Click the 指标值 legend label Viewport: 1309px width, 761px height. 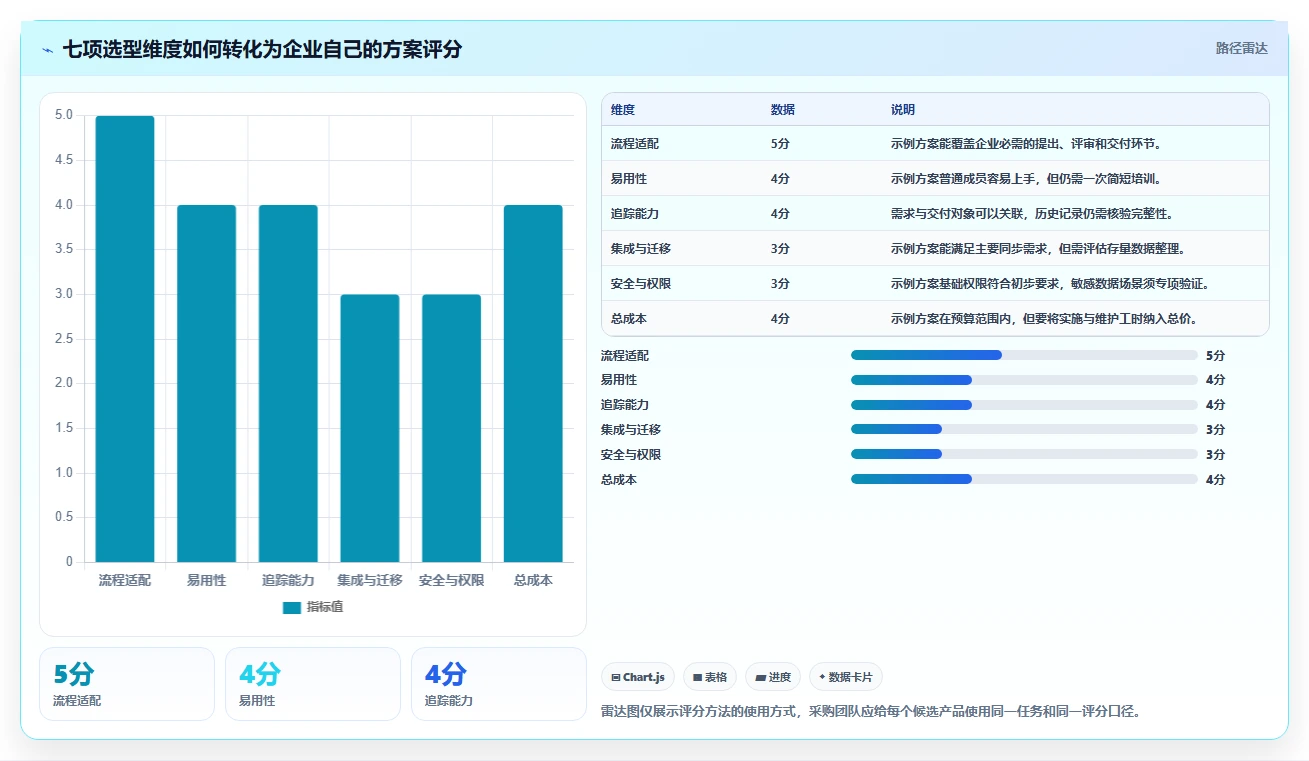click(x=325, y=607)
